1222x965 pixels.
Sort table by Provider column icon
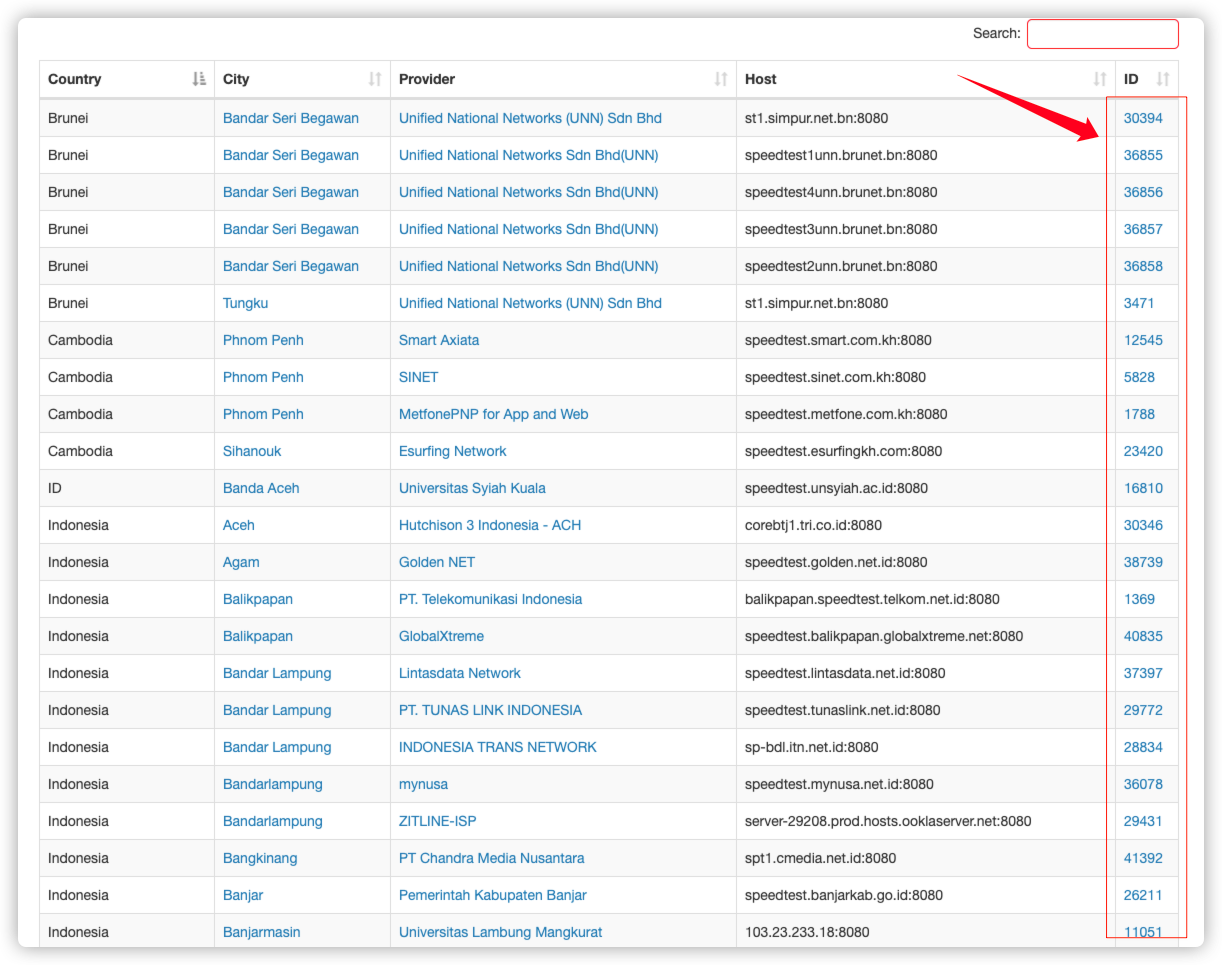(721, 79)
